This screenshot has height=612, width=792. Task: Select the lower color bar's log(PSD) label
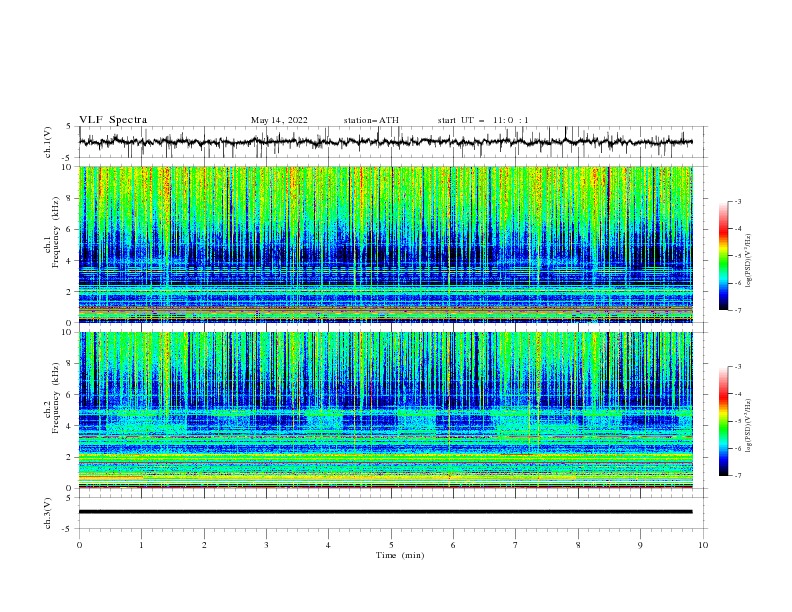[749, 426]
